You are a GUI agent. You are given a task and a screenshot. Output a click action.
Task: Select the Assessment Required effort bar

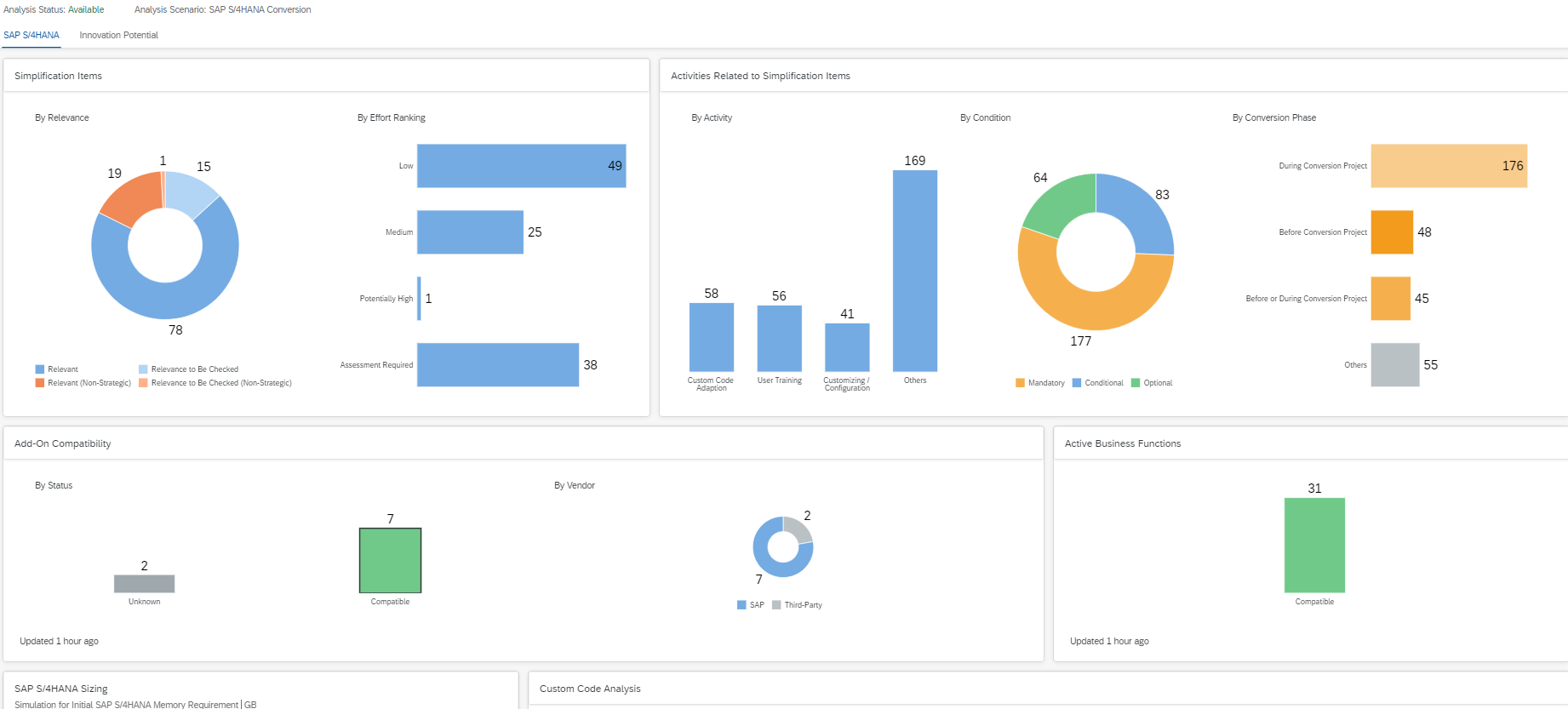tap(498, 365)
